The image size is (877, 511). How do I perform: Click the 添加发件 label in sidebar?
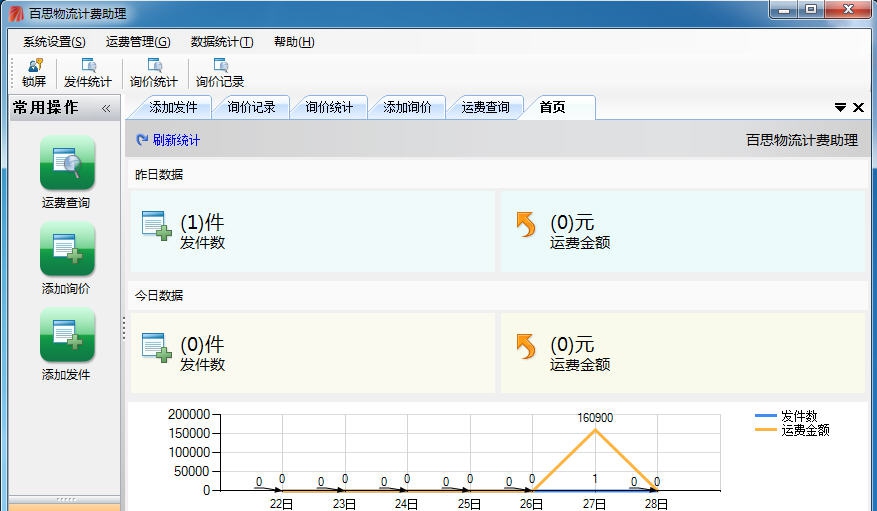click(x=66, y=375)
